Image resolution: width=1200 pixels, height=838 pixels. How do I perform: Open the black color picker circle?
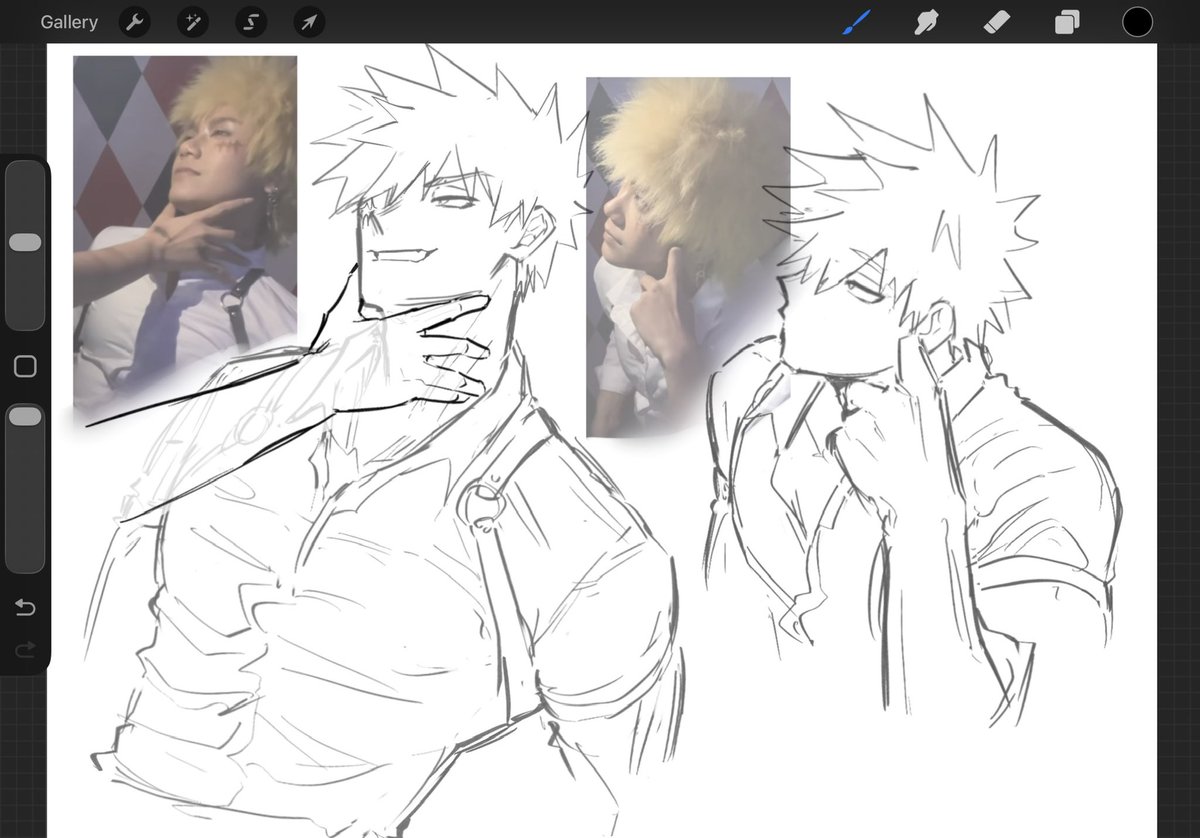pyautogui.click(x=1137, y=22)
